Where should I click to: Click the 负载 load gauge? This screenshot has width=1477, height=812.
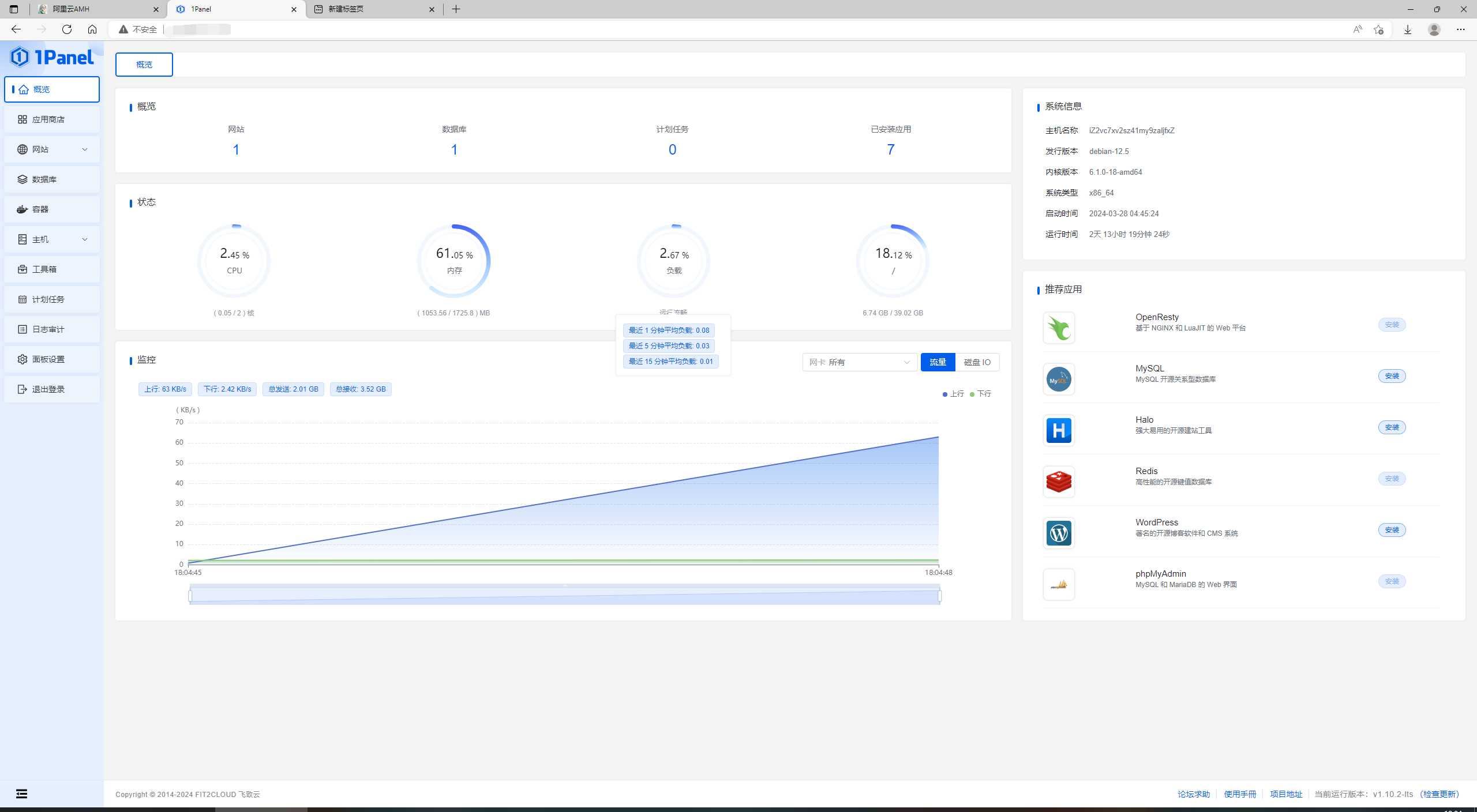[673, 261]
